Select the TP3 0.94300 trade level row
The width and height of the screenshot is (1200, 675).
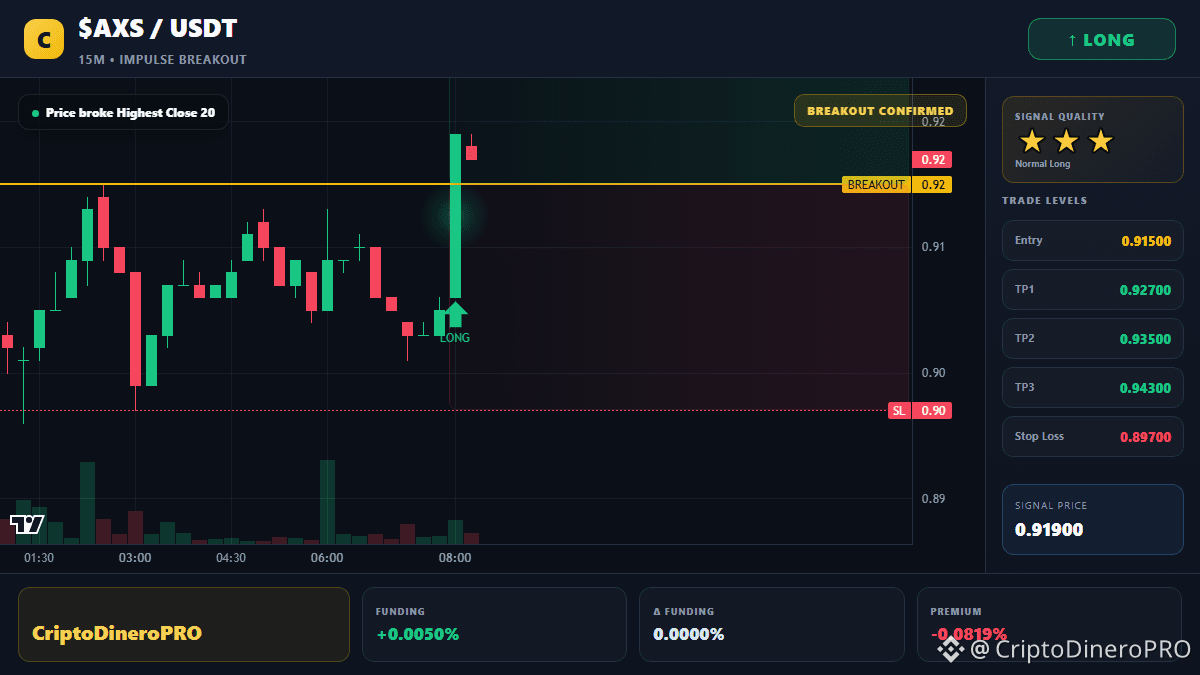1092,388
